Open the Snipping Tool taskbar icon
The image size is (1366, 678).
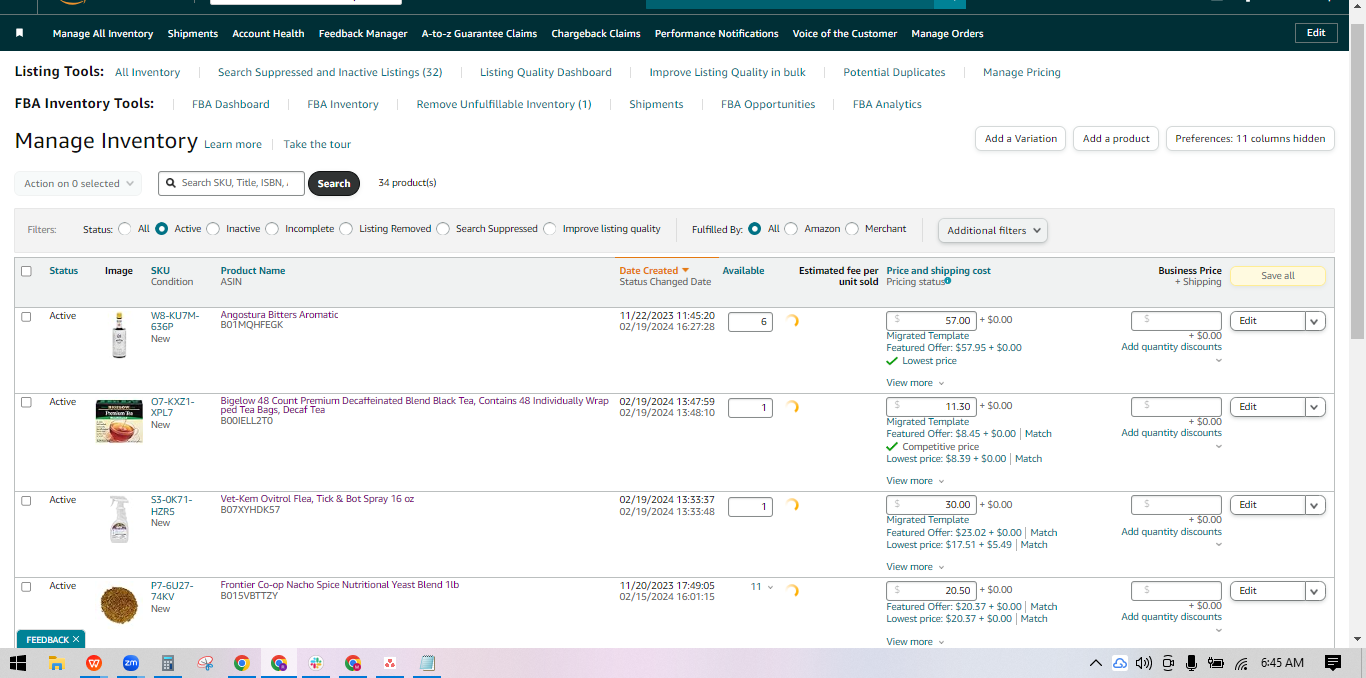[205, 663]
